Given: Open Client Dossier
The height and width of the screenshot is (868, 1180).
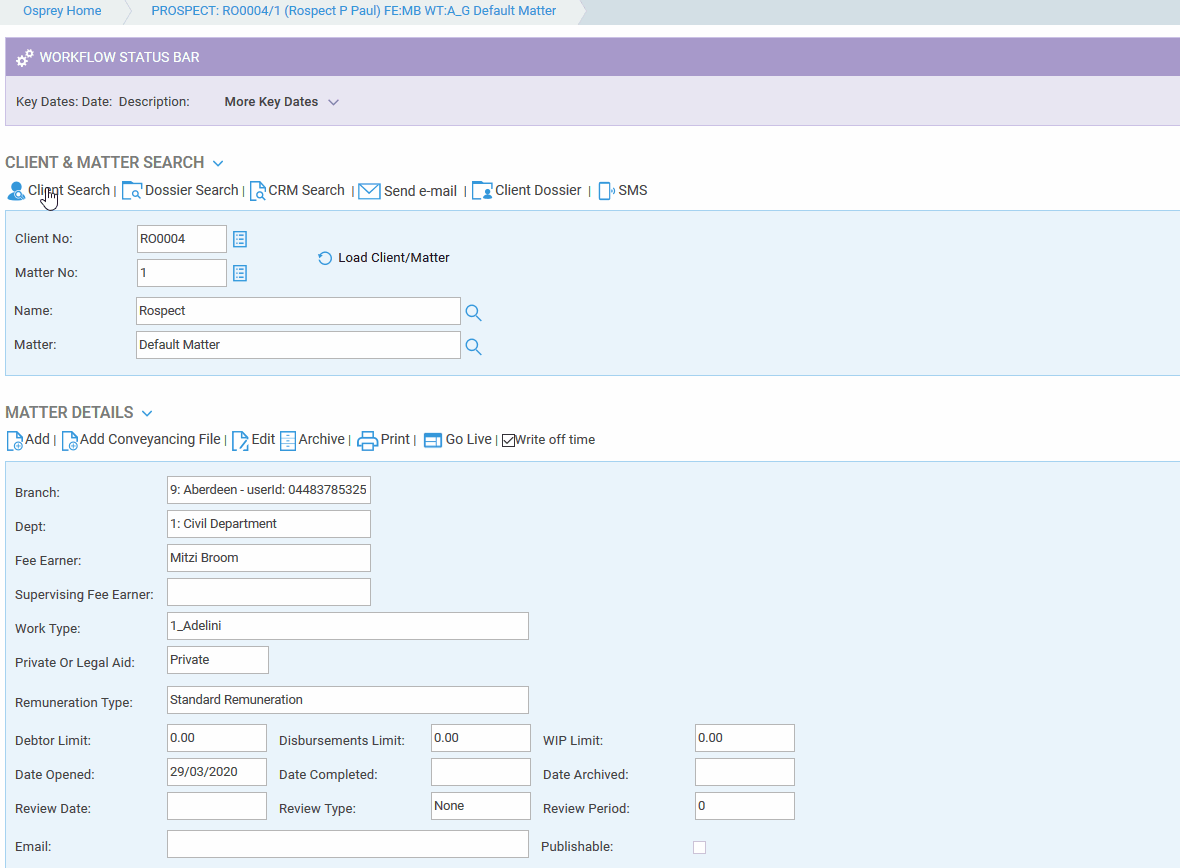Looking at the screenshot, I should [x=538, y=190].
